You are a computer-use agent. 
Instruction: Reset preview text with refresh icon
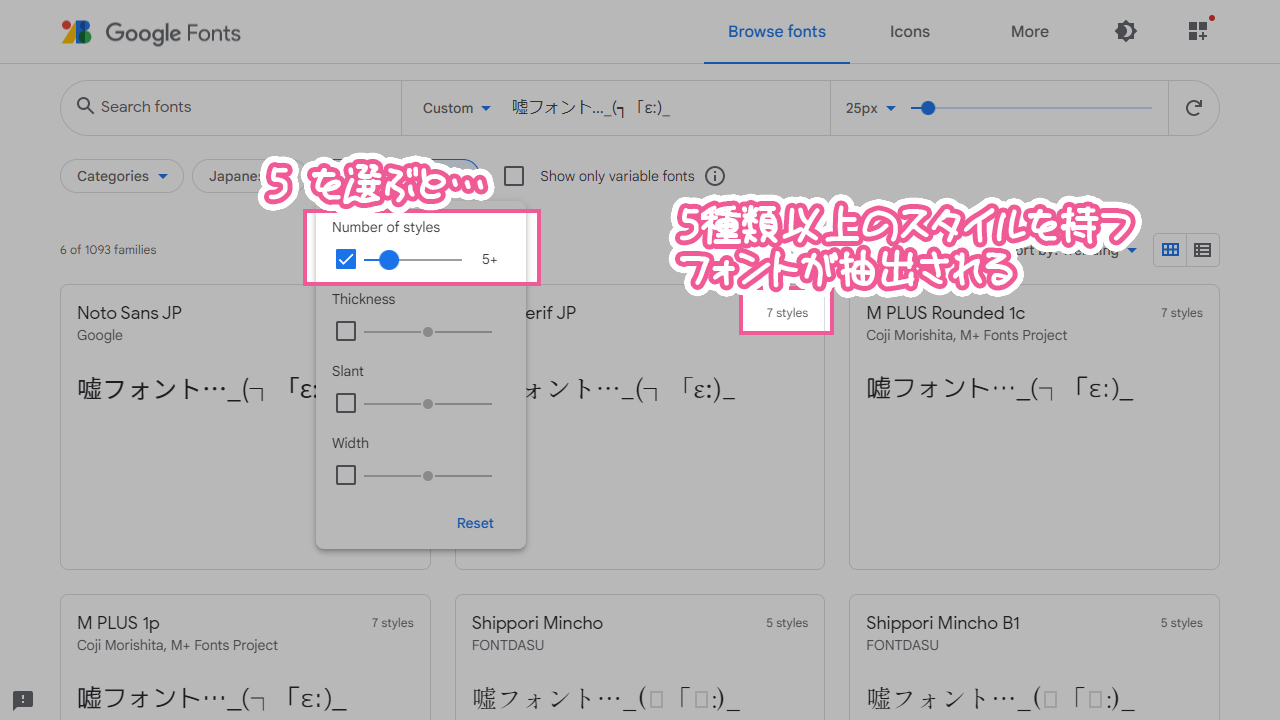click(x=1193, y=108)
